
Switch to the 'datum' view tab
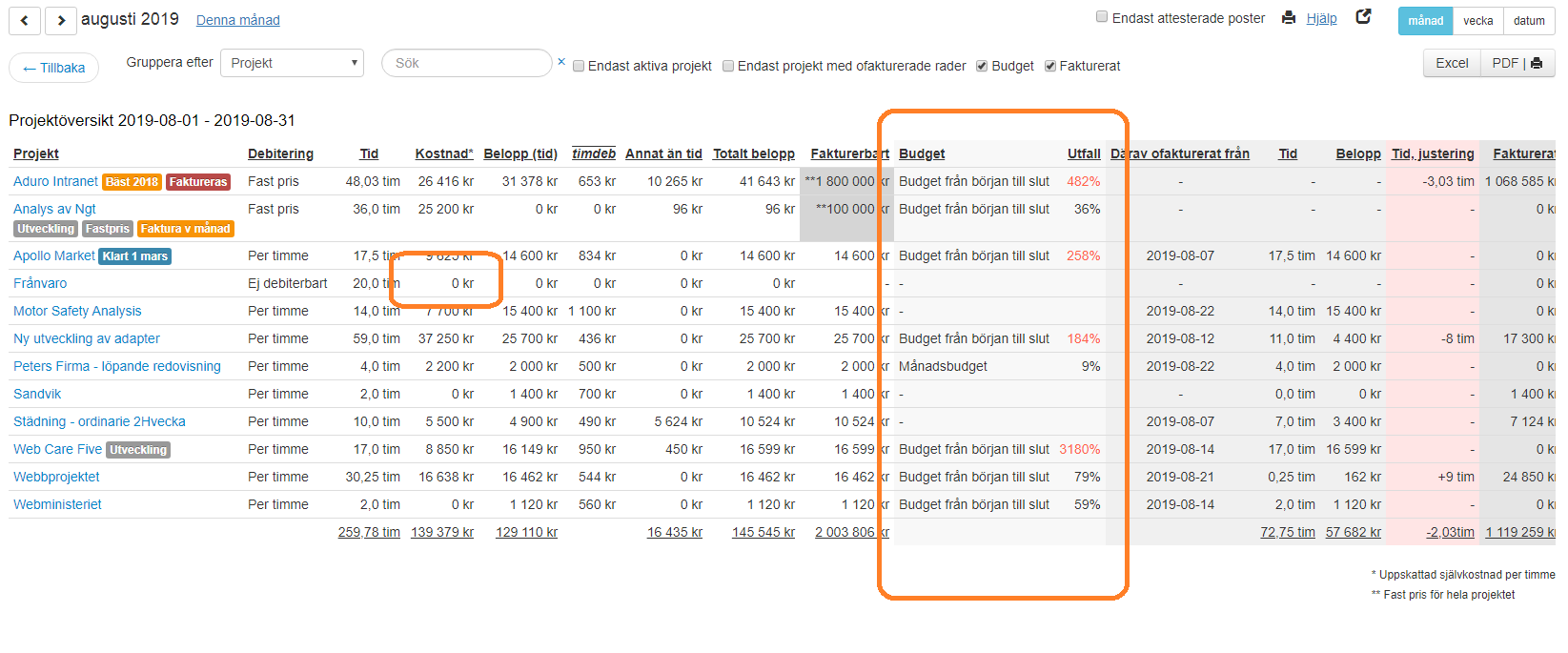coord(1529,20)
